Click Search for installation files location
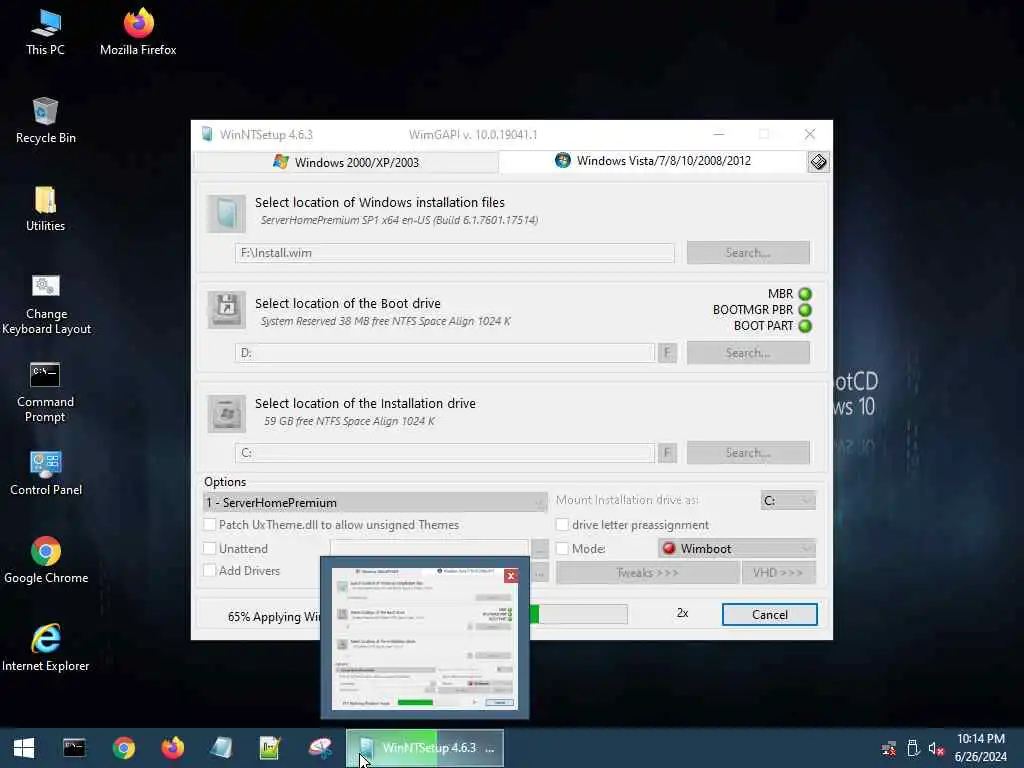This screenshot has width=1024, height=768. tap(748, 253)
